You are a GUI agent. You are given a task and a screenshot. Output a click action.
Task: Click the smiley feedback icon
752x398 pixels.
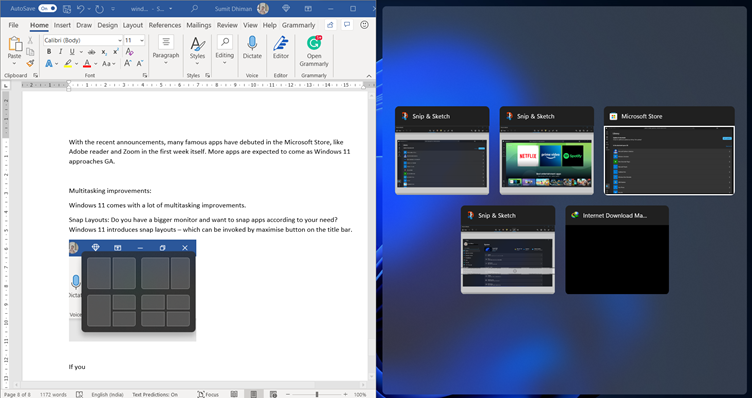pyautogui.click(x=364, y=24)
